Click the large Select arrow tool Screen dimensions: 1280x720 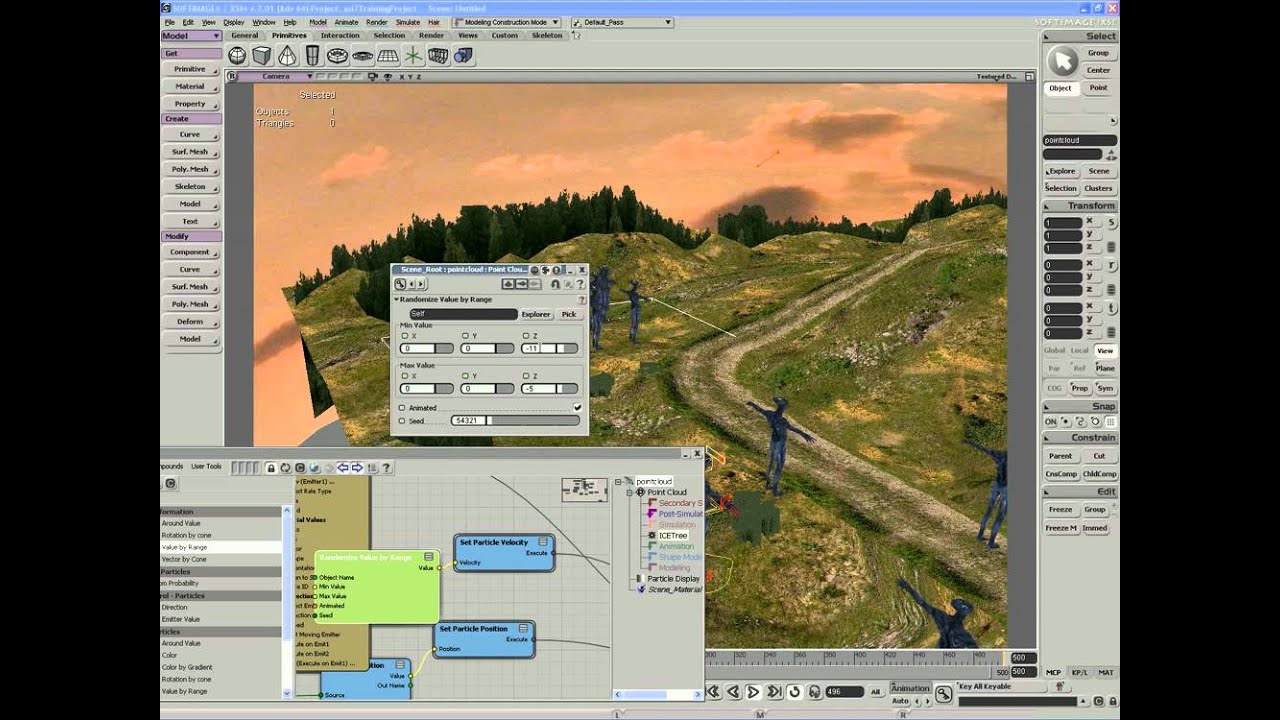(x=1062, y=62)
